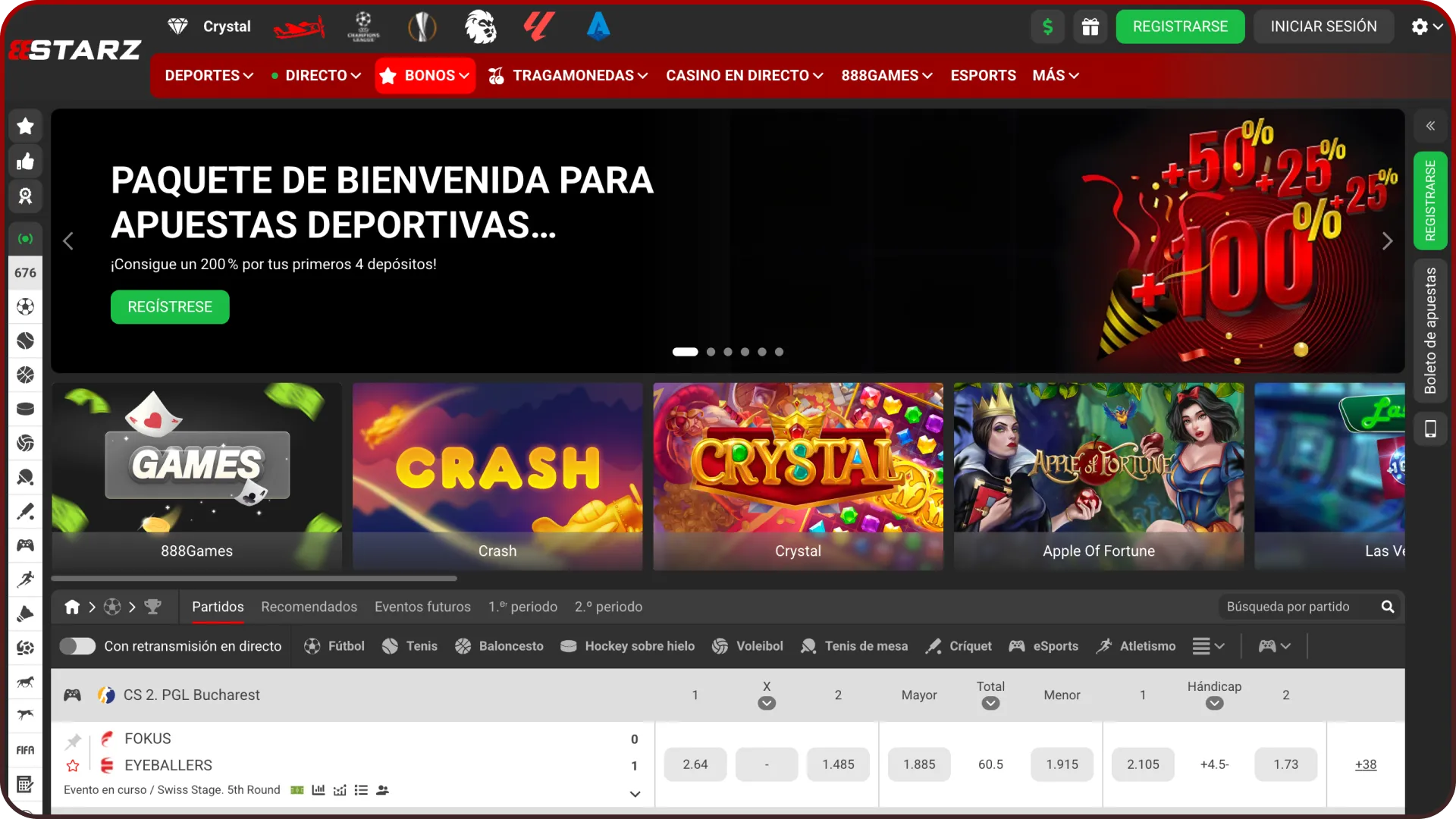Open the Champions League logo in top bar
Screen dimensions: 1456x819
click(x=363, y=26)
